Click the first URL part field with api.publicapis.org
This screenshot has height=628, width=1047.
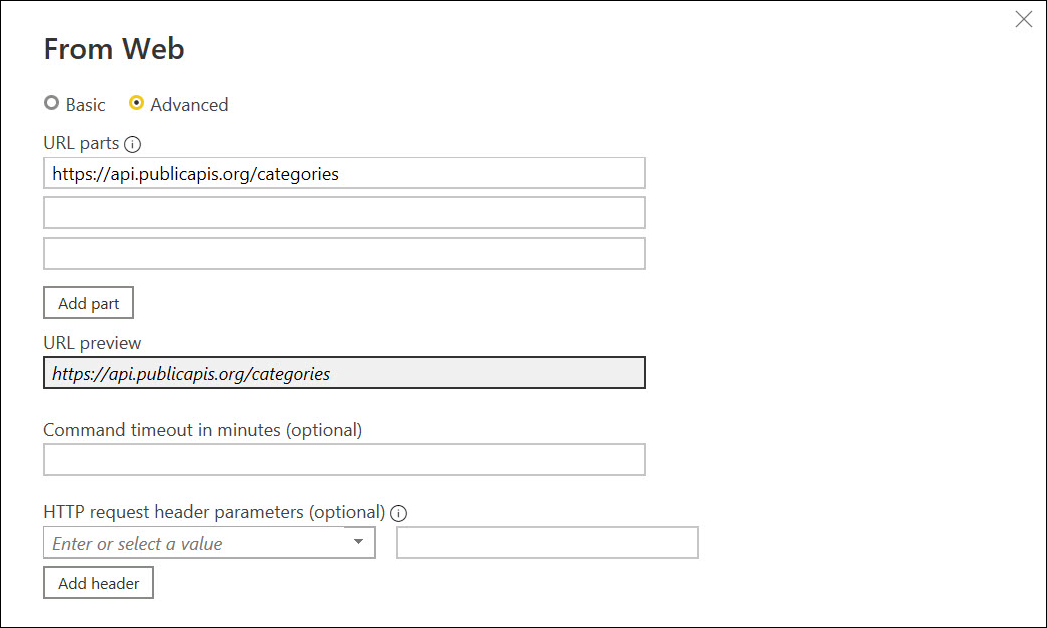click(x=344, y=173)
